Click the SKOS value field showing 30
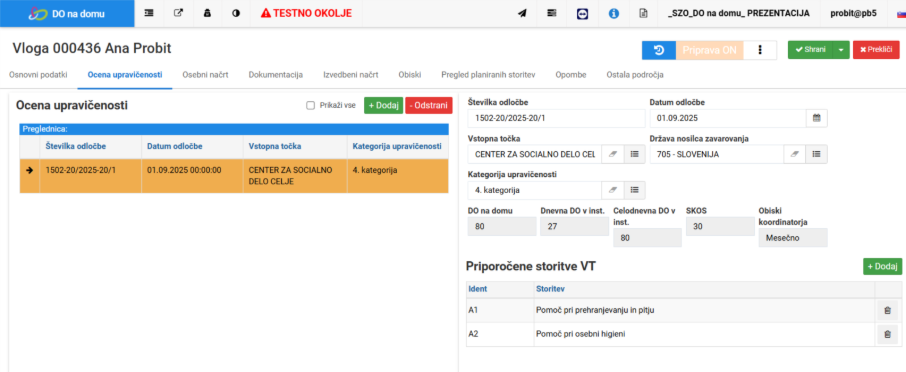Image resolution: width=906 pixels, height=372 pixels. [x=720, y=226]
